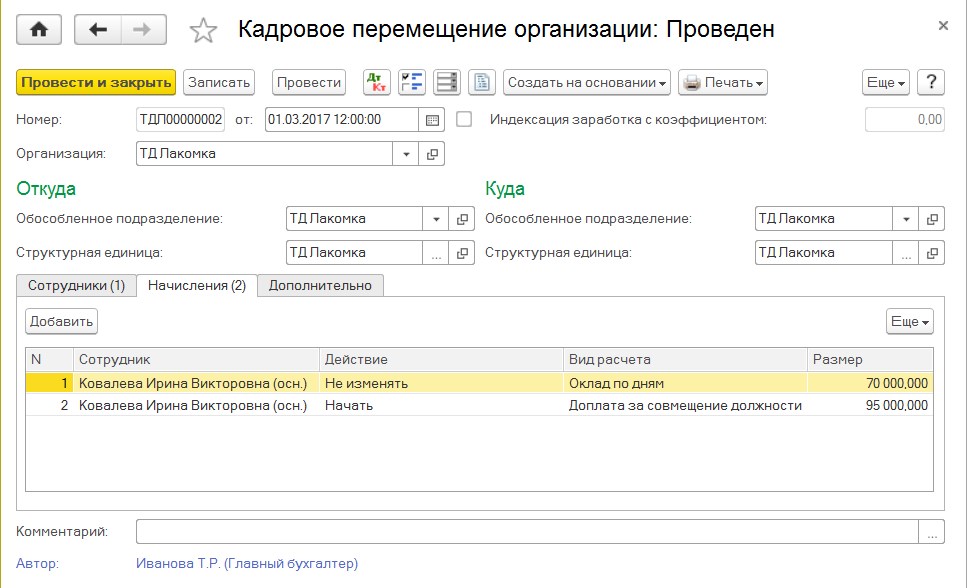Viewport: 967px width, 588px height.
Task: Switch to the Сотрудники (1) tab
Action: point(76,286)
